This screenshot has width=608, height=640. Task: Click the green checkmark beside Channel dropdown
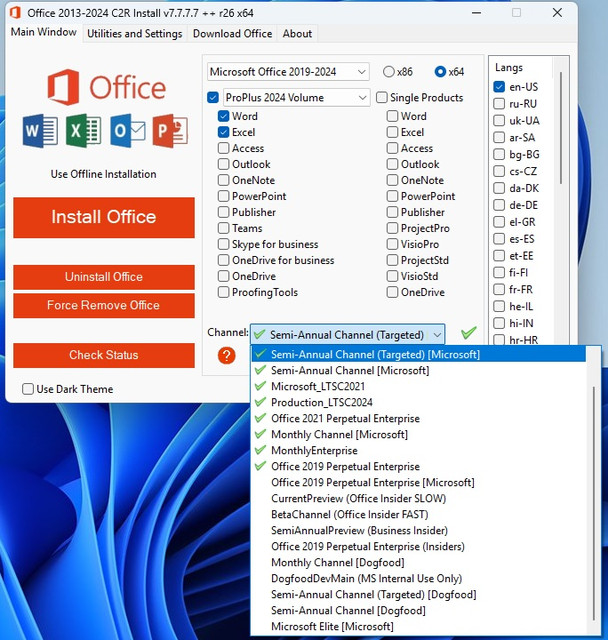(469, 333)
